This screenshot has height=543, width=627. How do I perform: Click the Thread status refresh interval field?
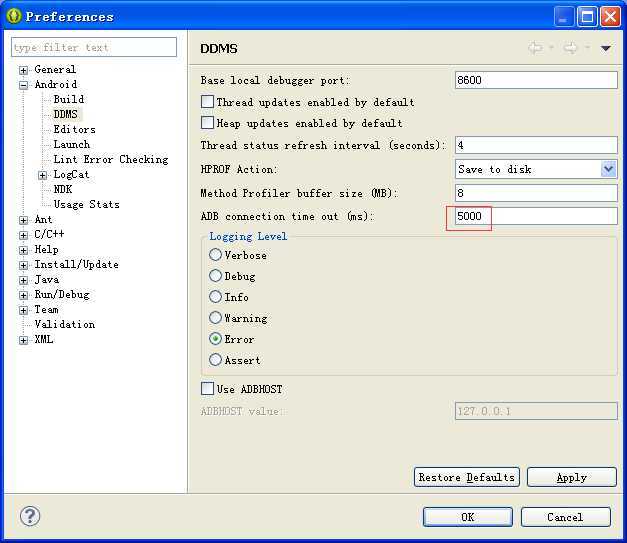pyautogui.click(x=536, y=145)
